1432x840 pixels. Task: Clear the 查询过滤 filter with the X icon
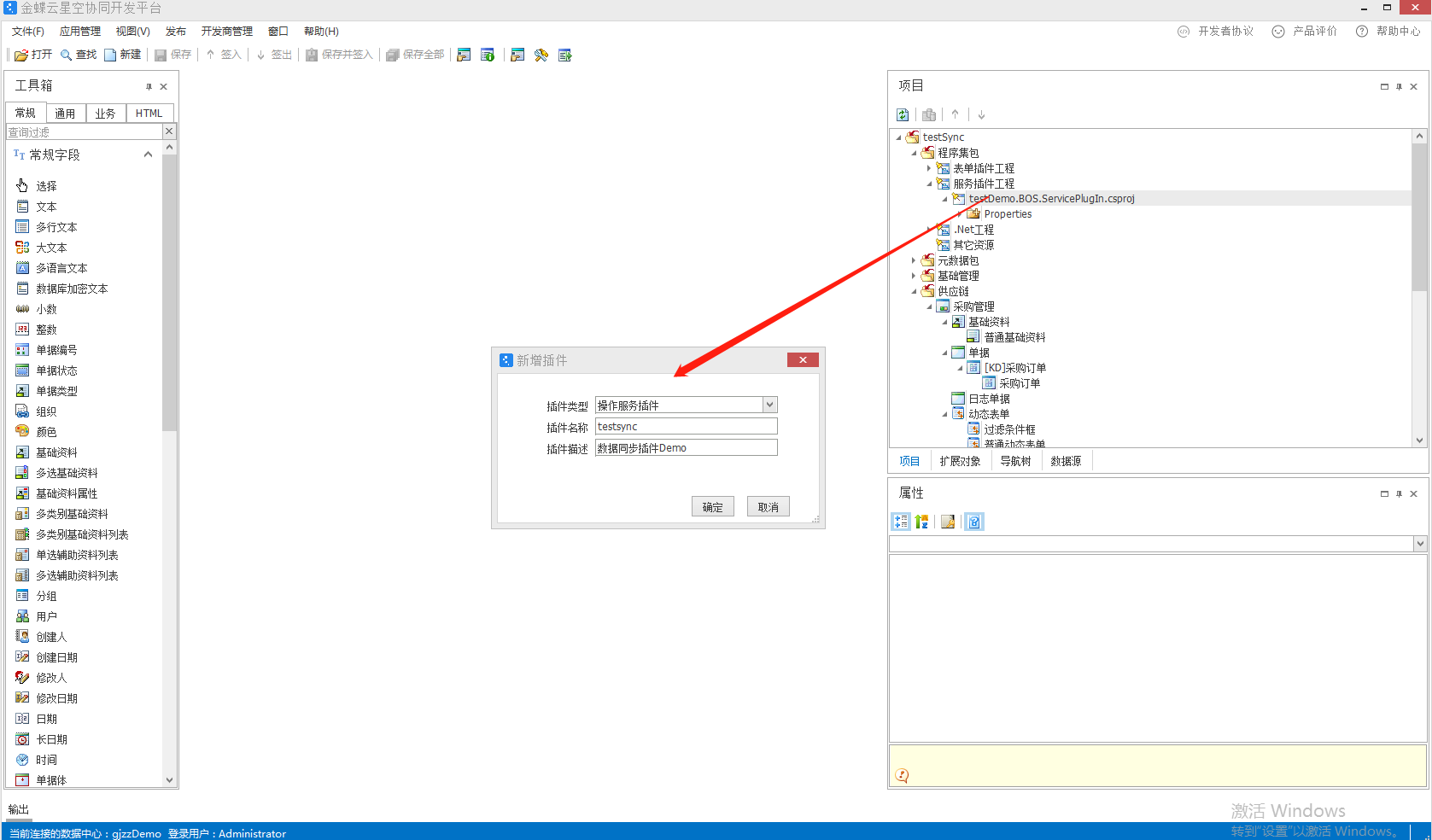tap(169, 131)
